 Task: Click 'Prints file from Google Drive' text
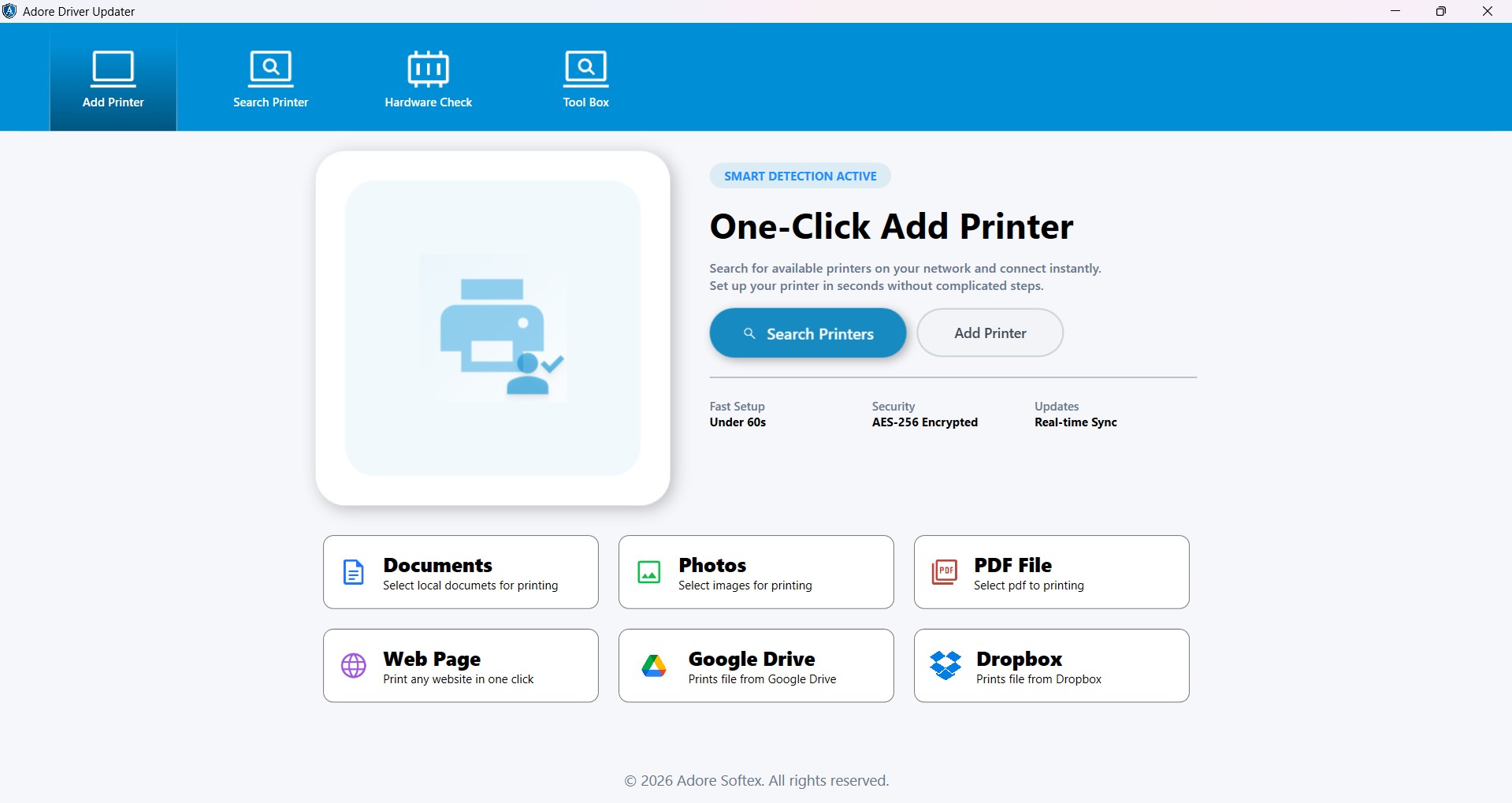[x=762, y=679]
